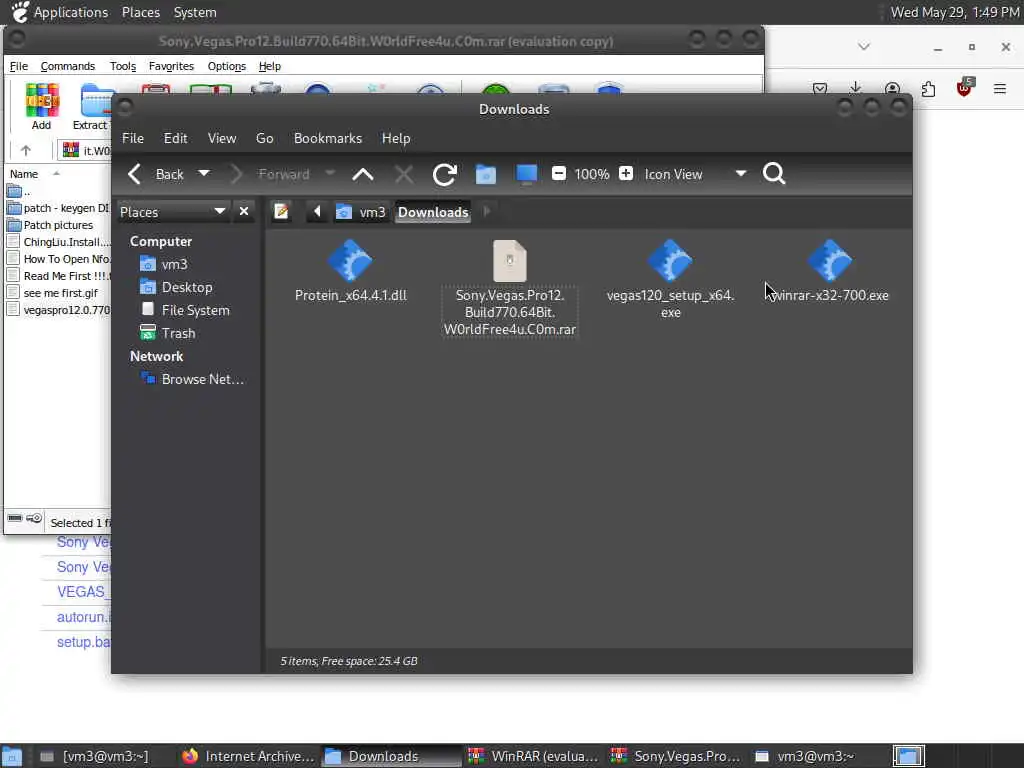Open the Go menu in Downloads window
The height and width of the screenshot is (768, 1024).
[264, 138]
